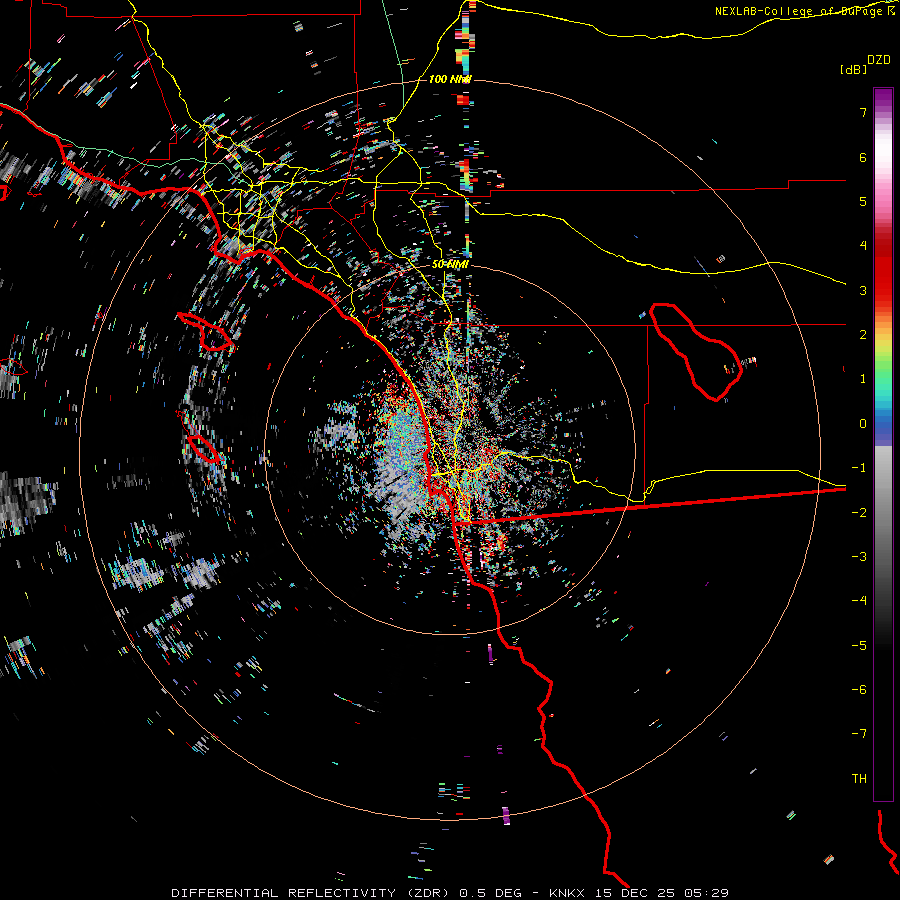Click the TH threshold label on legend
Viewport: 900px width, 900px height.
(x=859, y=779)
